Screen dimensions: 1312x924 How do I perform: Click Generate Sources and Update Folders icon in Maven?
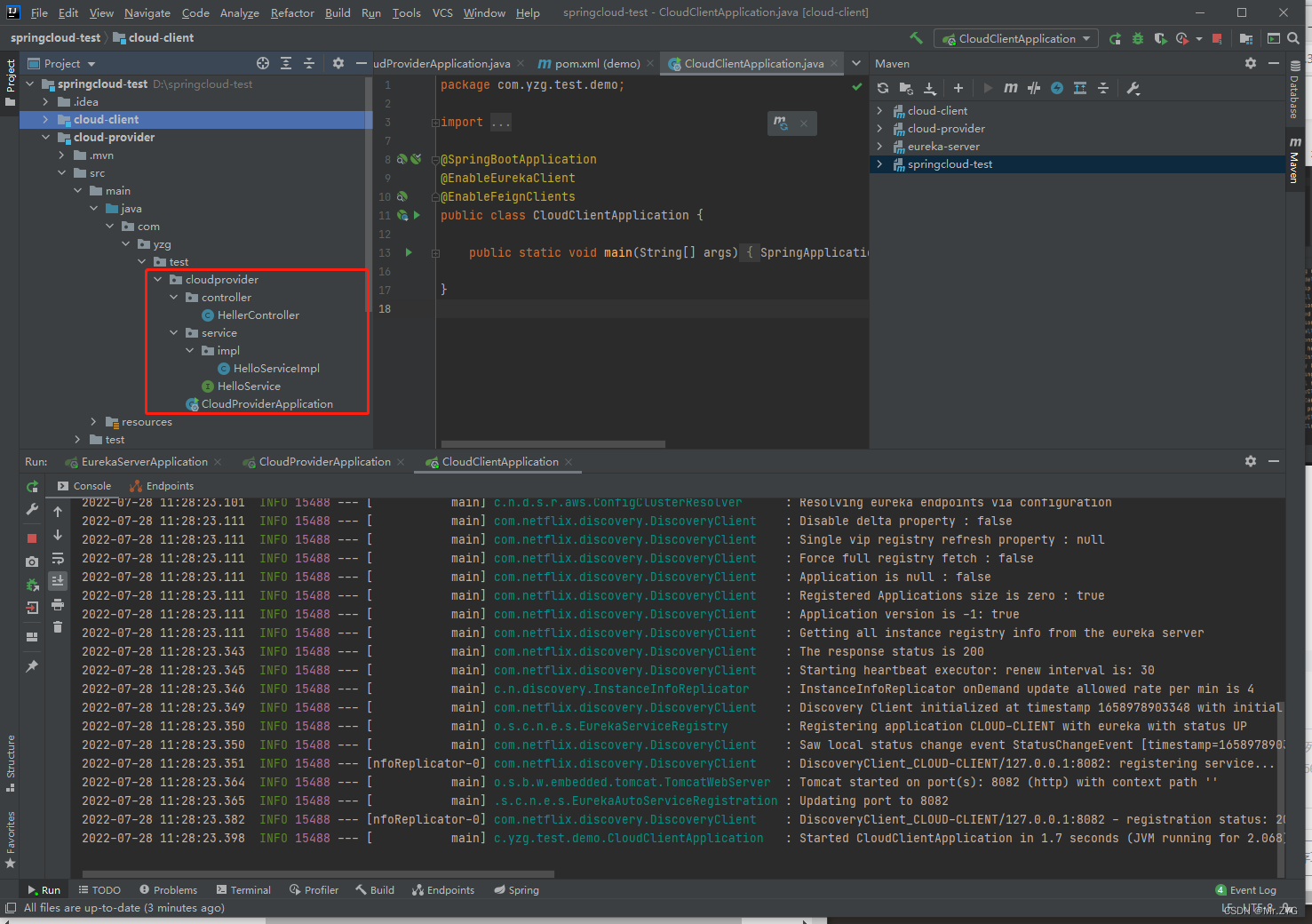pyautogui.click(x=906, y=88)
